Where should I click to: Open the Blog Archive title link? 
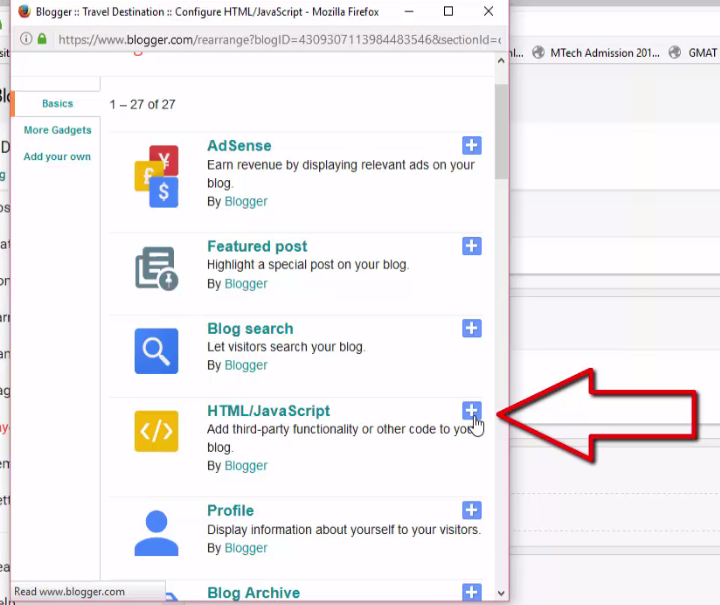[x=253, y=592]
